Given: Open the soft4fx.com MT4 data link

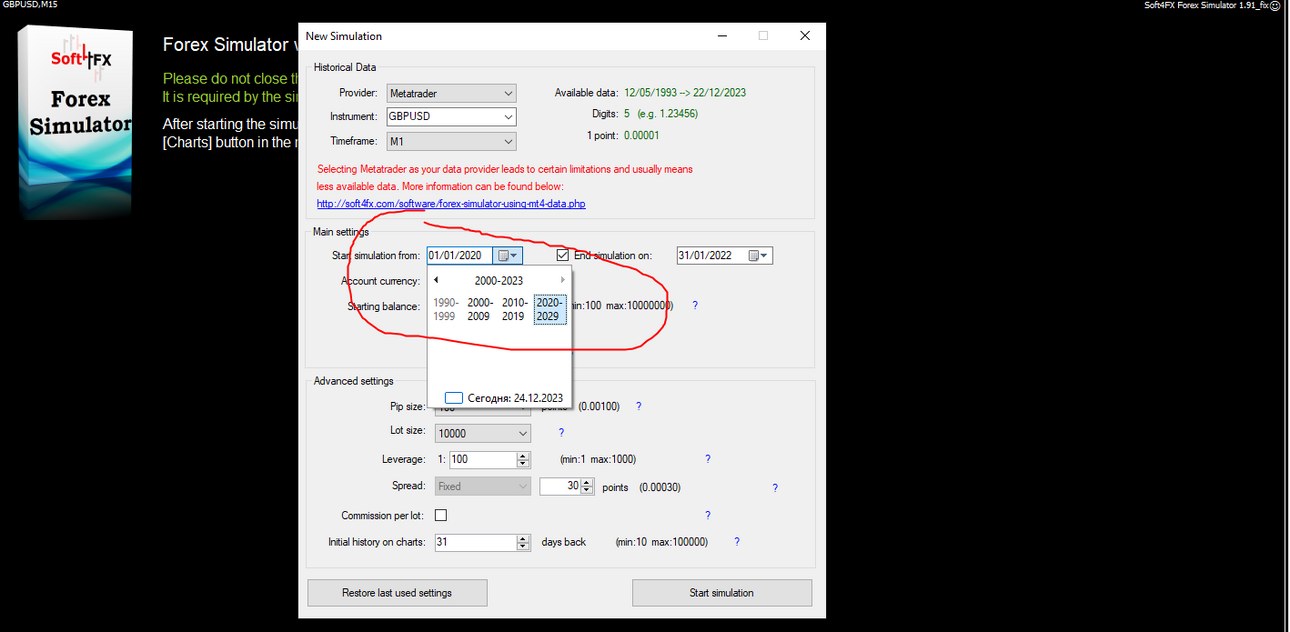Looking at the screenshot, I should (x=451, y=204).
